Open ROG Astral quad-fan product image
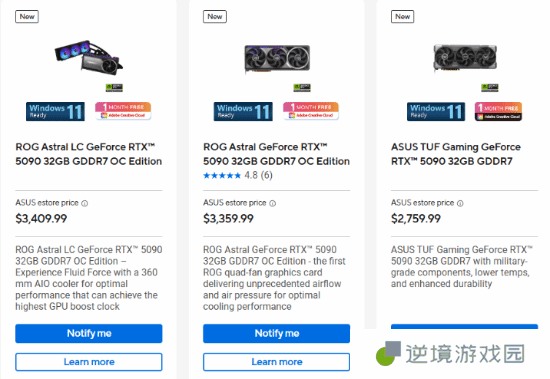Viewport: 550px width, 379px height. click(x=277, y=59)
